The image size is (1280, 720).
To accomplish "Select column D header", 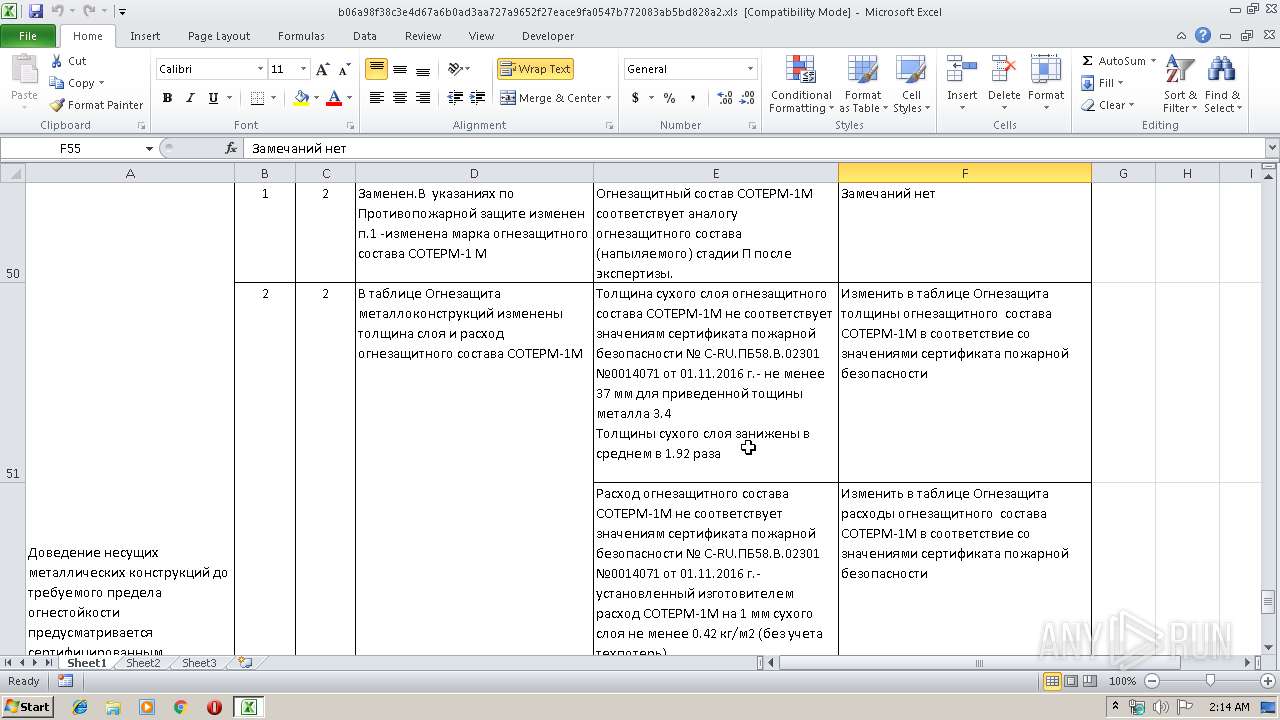I will tap(474, 173).
